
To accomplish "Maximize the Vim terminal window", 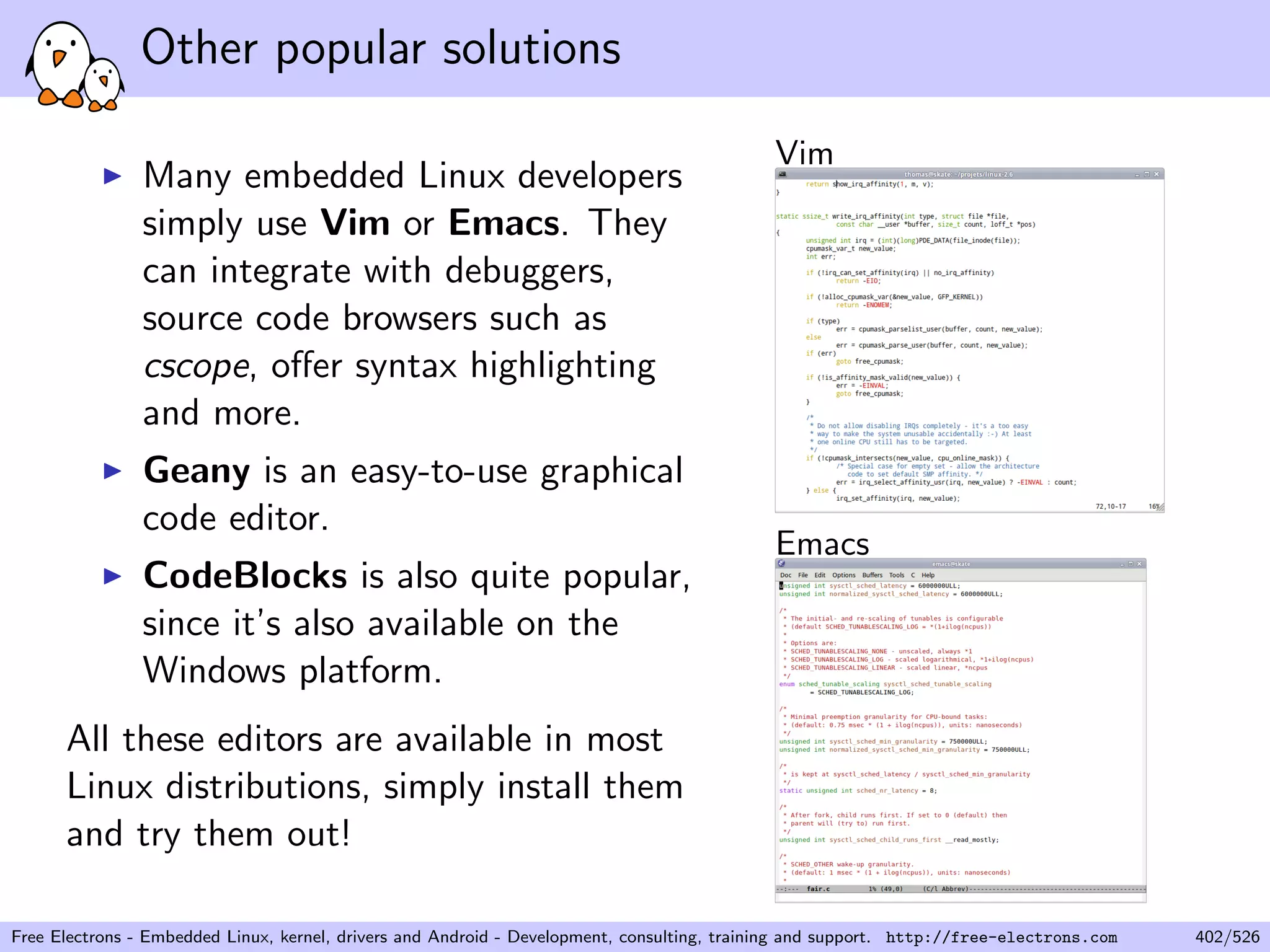I will pos(1147,175).
